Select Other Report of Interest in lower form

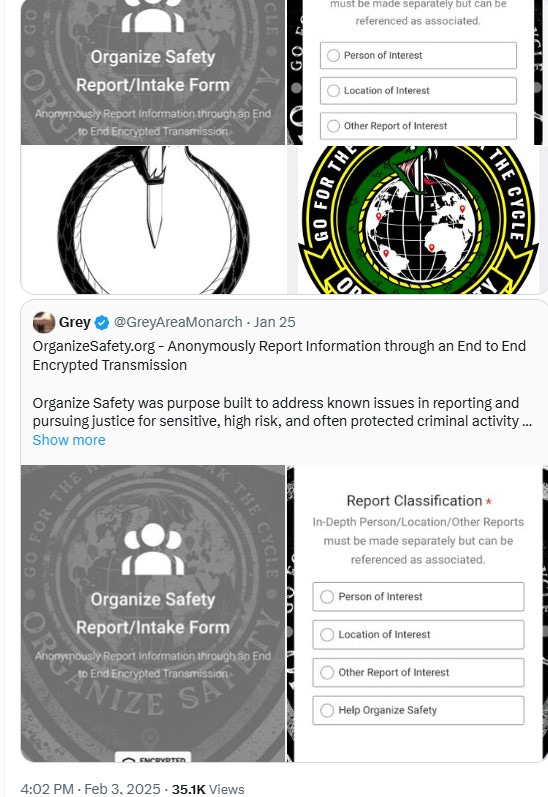[x=418, y=672]
